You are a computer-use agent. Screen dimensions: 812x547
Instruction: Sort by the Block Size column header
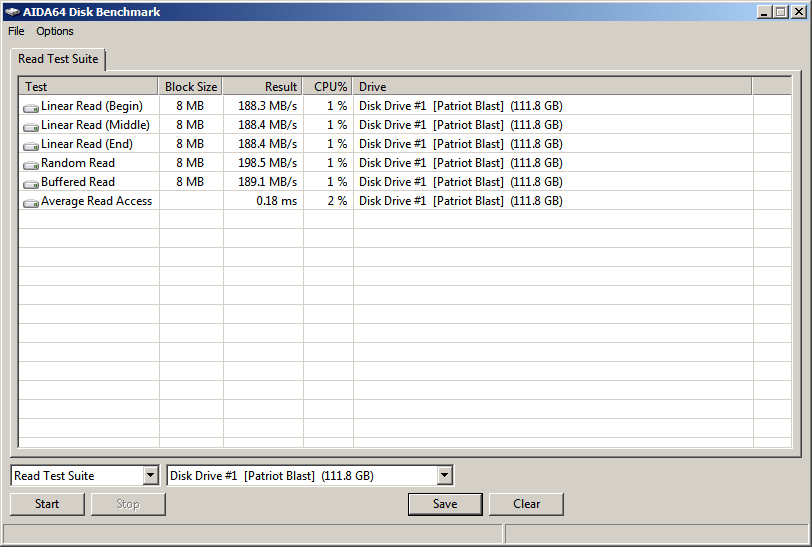pos(190,87)
